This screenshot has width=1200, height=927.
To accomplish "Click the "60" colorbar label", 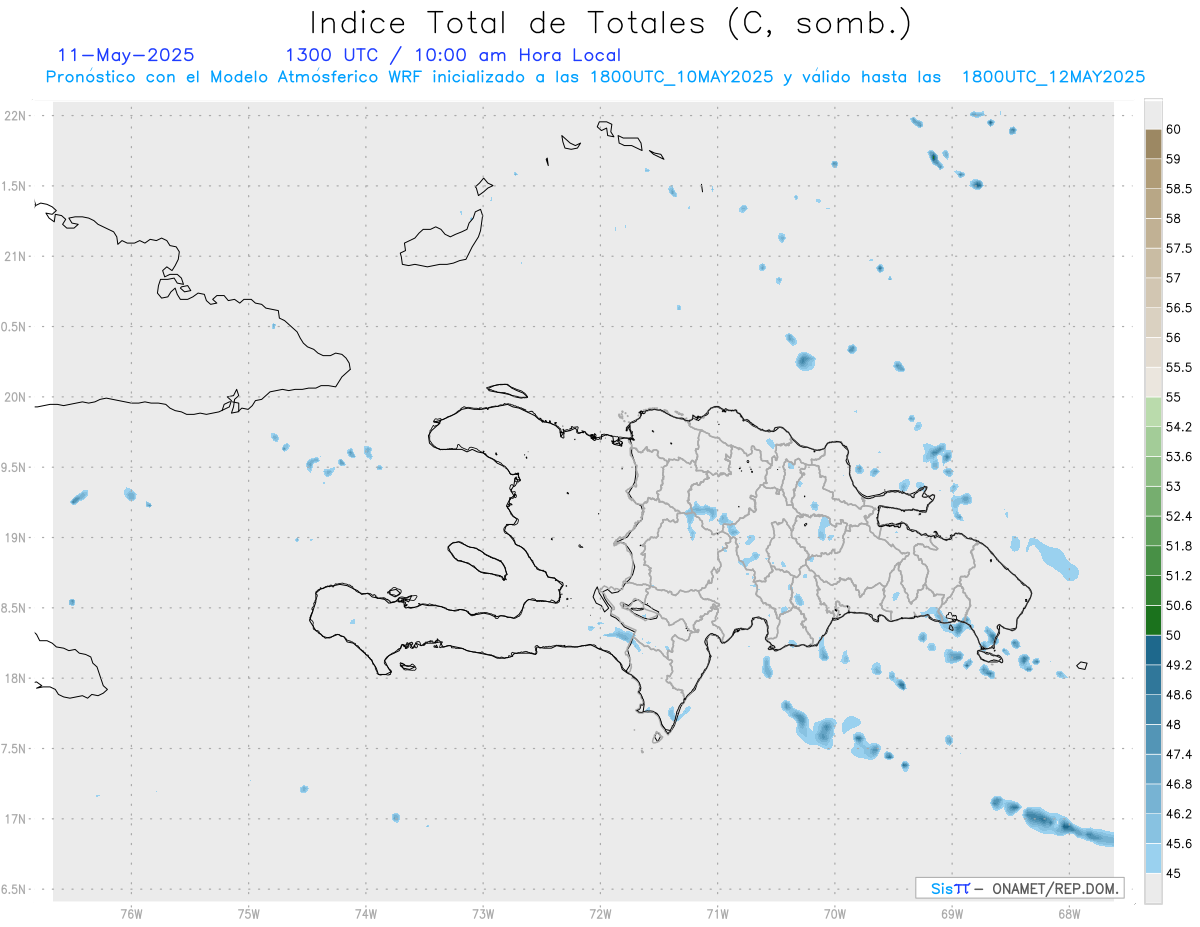I will tap(1174, 129).
